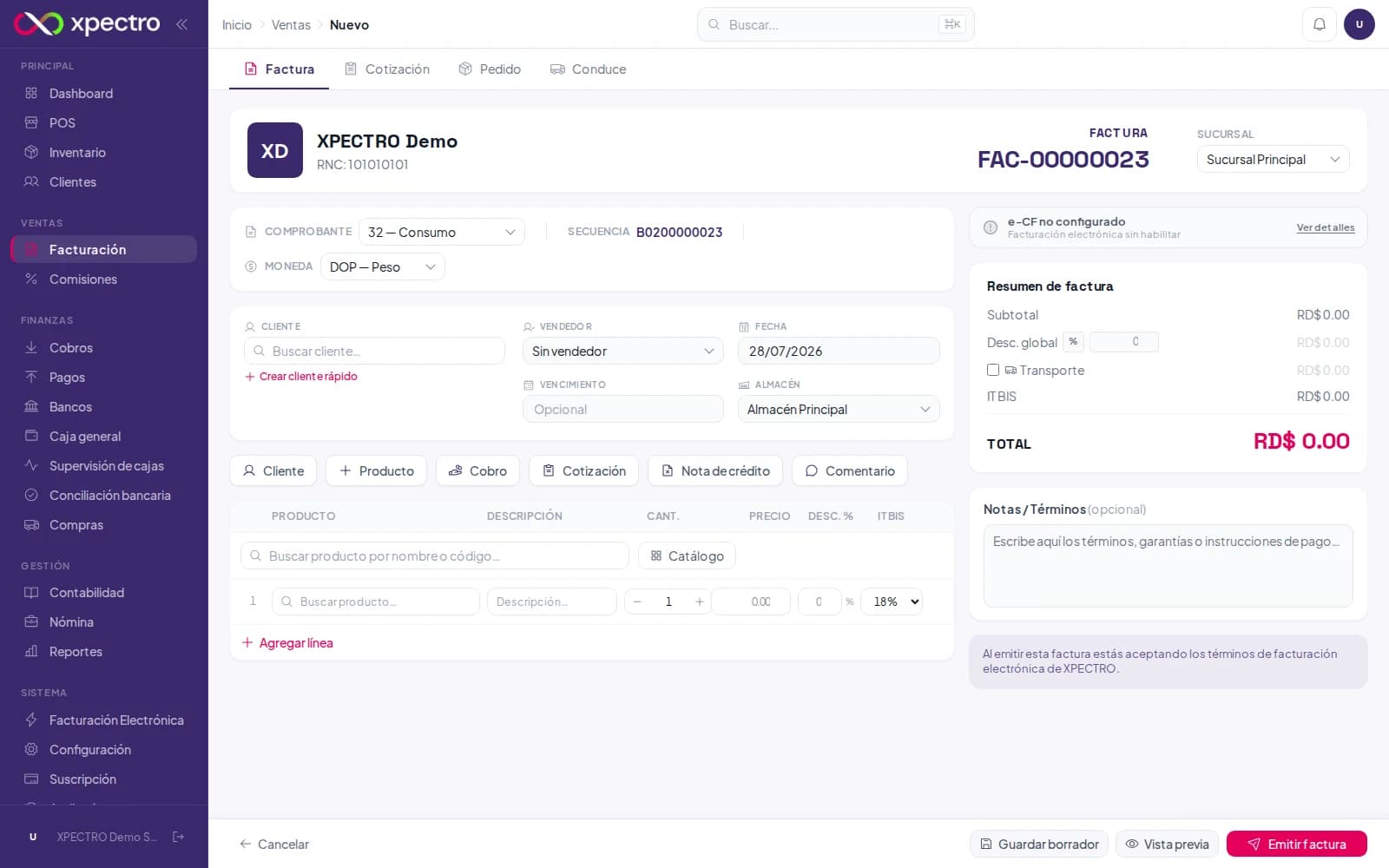
Task: Click Cancelar at the bottom
Action: click(274, 844)
